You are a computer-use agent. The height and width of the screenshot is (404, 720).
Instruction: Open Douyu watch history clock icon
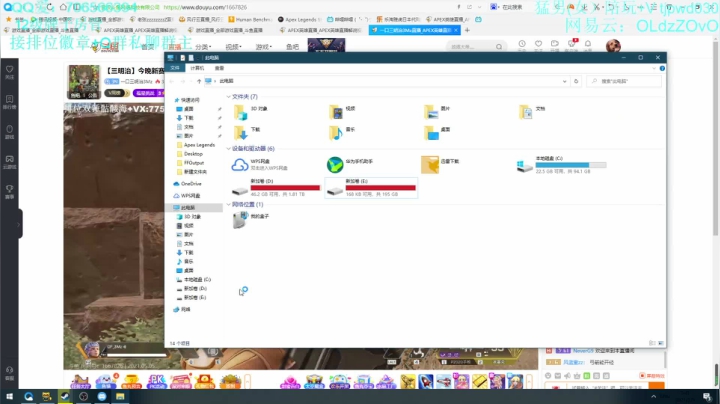(522, 44)
